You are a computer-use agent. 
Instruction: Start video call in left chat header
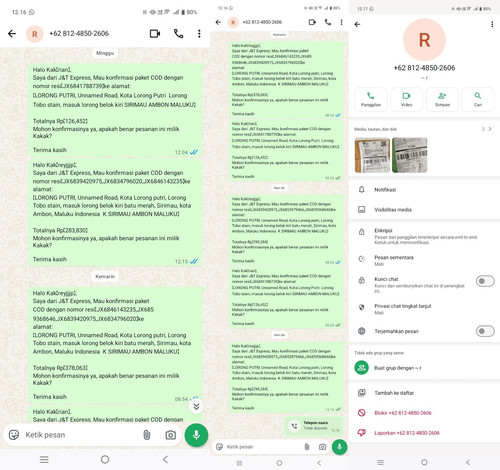(x=155, y=34)
